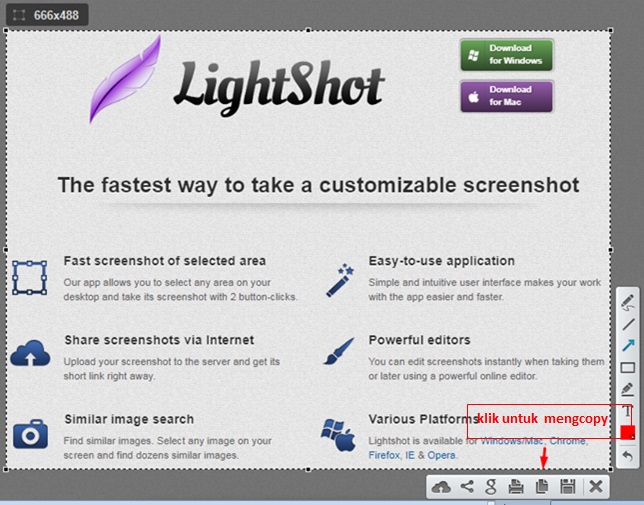Image resolution: width=644 pixels, height=505 pixels.
Task: Select the Pen freehand tool
Action: coord(628,303)
